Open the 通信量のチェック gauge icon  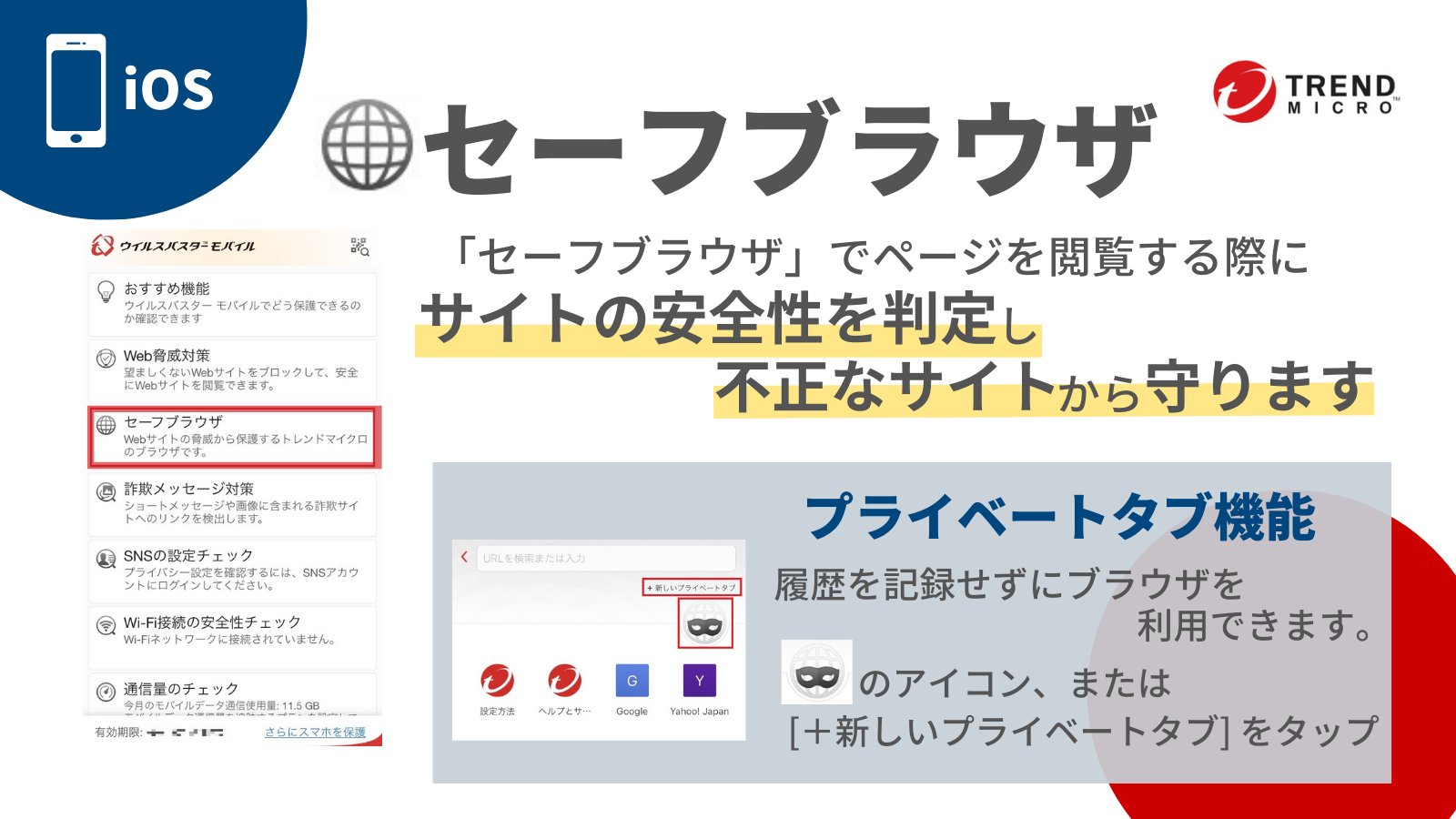pos(106,692)
